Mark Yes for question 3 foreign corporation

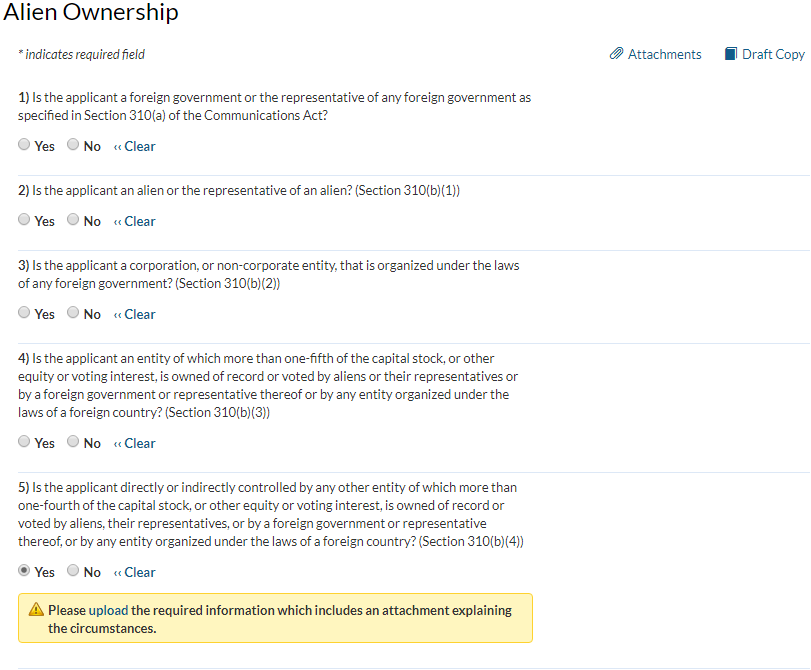[x=24, y=313]
